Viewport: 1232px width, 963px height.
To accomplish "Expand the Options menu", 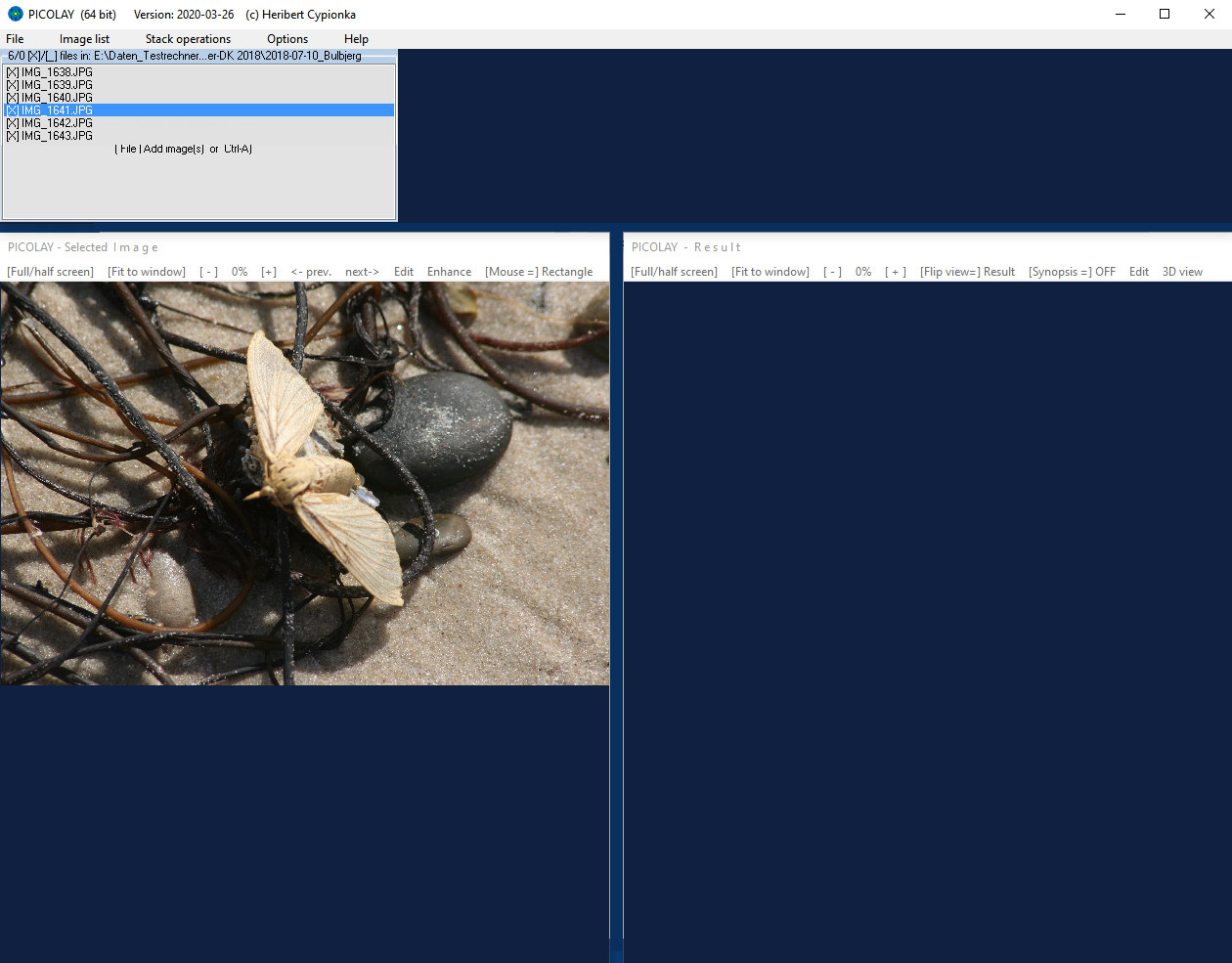I will pos(287,39).
